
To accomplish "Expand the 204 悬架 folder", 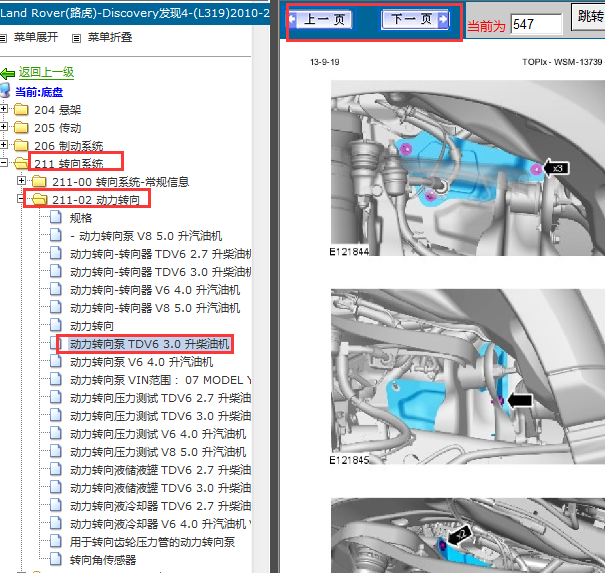I will [3, 109].
